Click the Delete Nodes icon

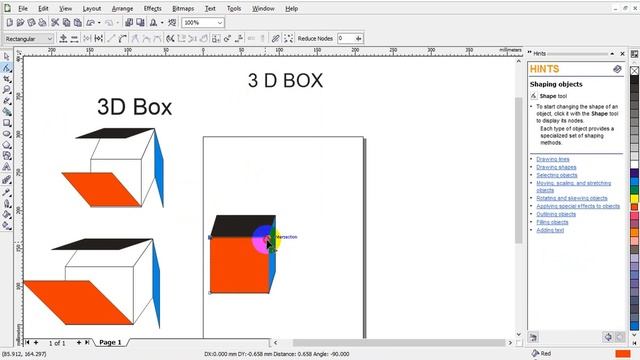pyautogui.click(x=74, y=38)
